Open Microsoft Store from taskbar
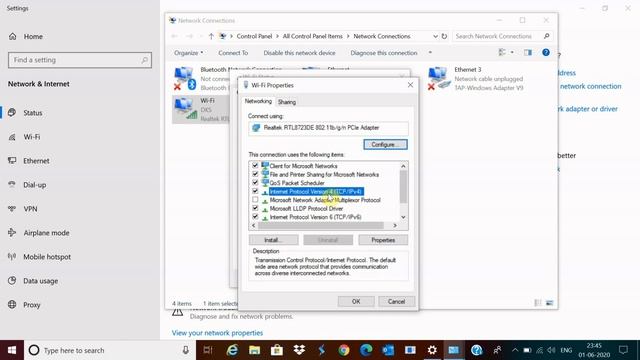This screenshot has width=640, height=360. [277, 350]
